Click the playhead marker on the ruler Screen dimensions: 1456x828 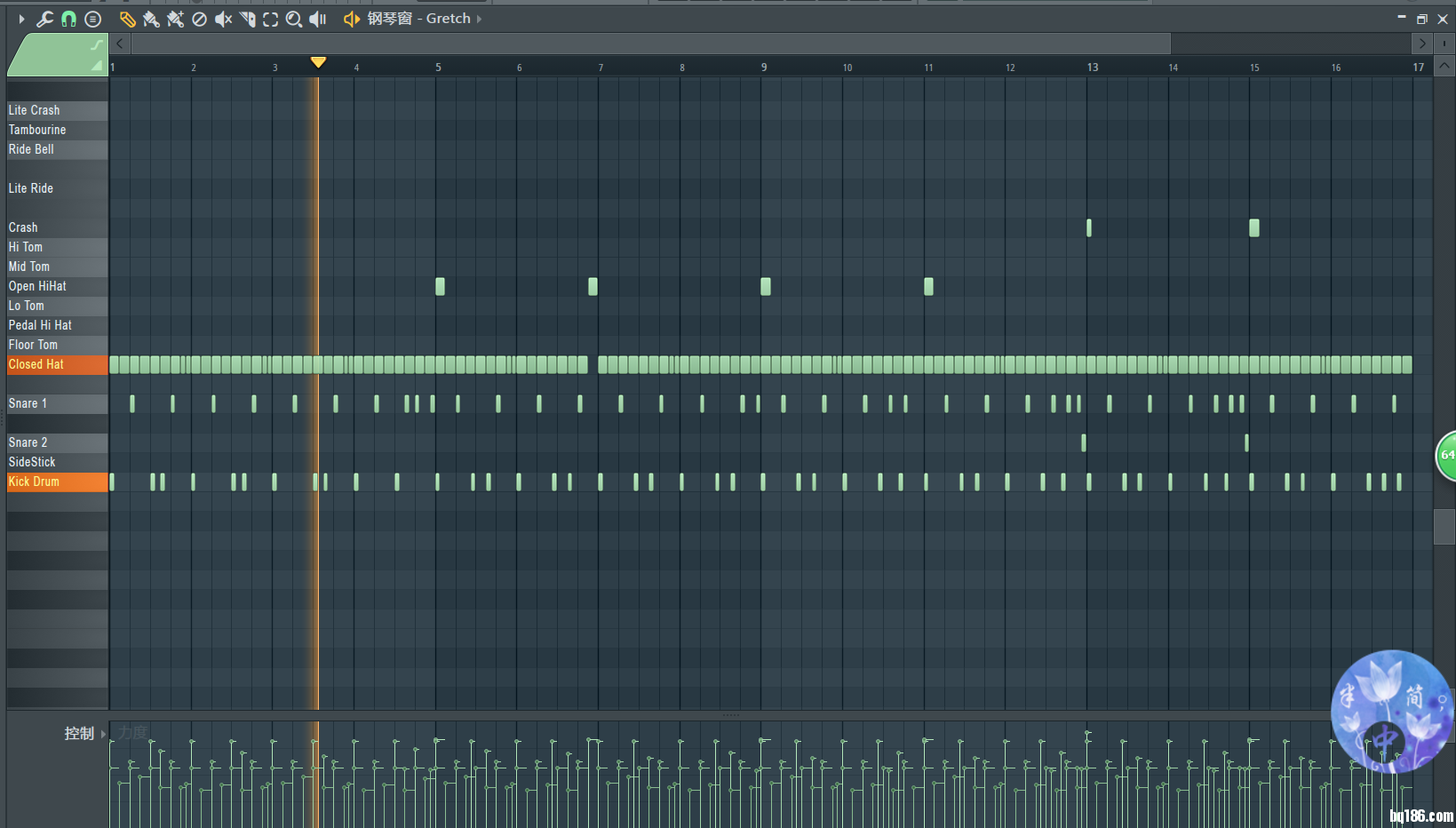pyautogui.click(x=318, y=62)
